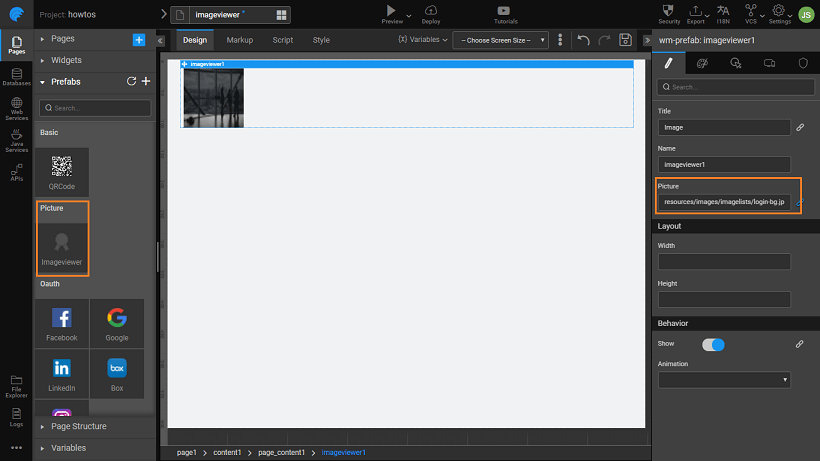Open the Variables menu button
This screenshot has height=461, width=820.
pos(423,40)
